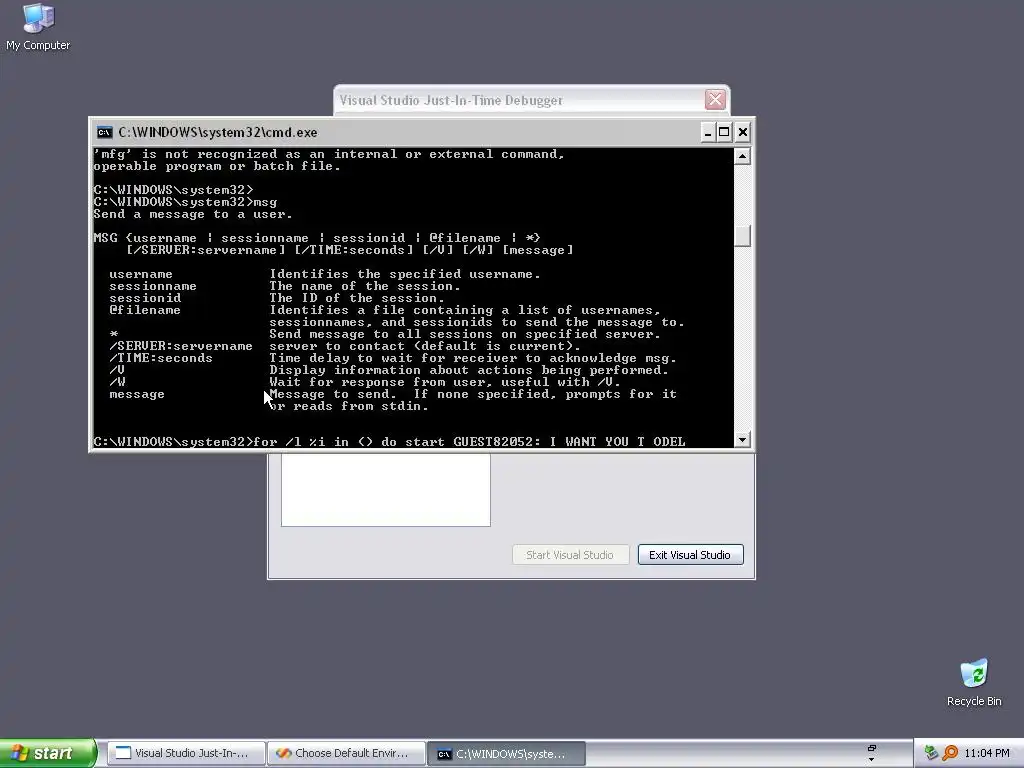1024x768 pixels.
Task: Click the '@filename' parameter text in cmd
Action: 145,310
